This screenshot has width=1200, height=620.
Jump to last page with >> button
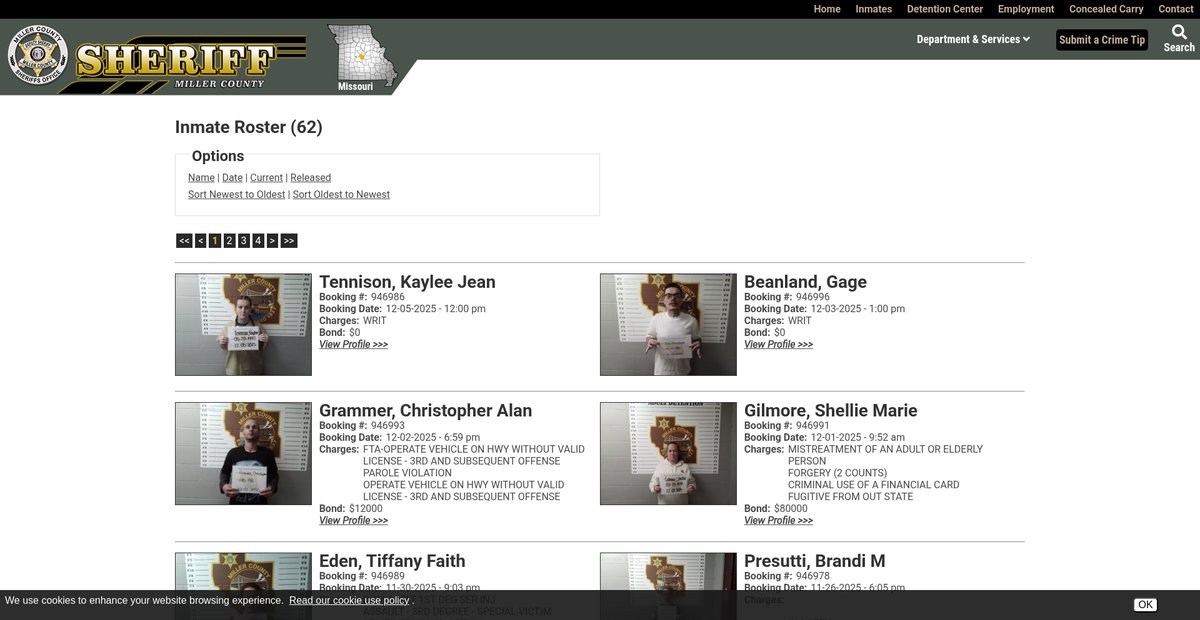click(x=289, y=241)
